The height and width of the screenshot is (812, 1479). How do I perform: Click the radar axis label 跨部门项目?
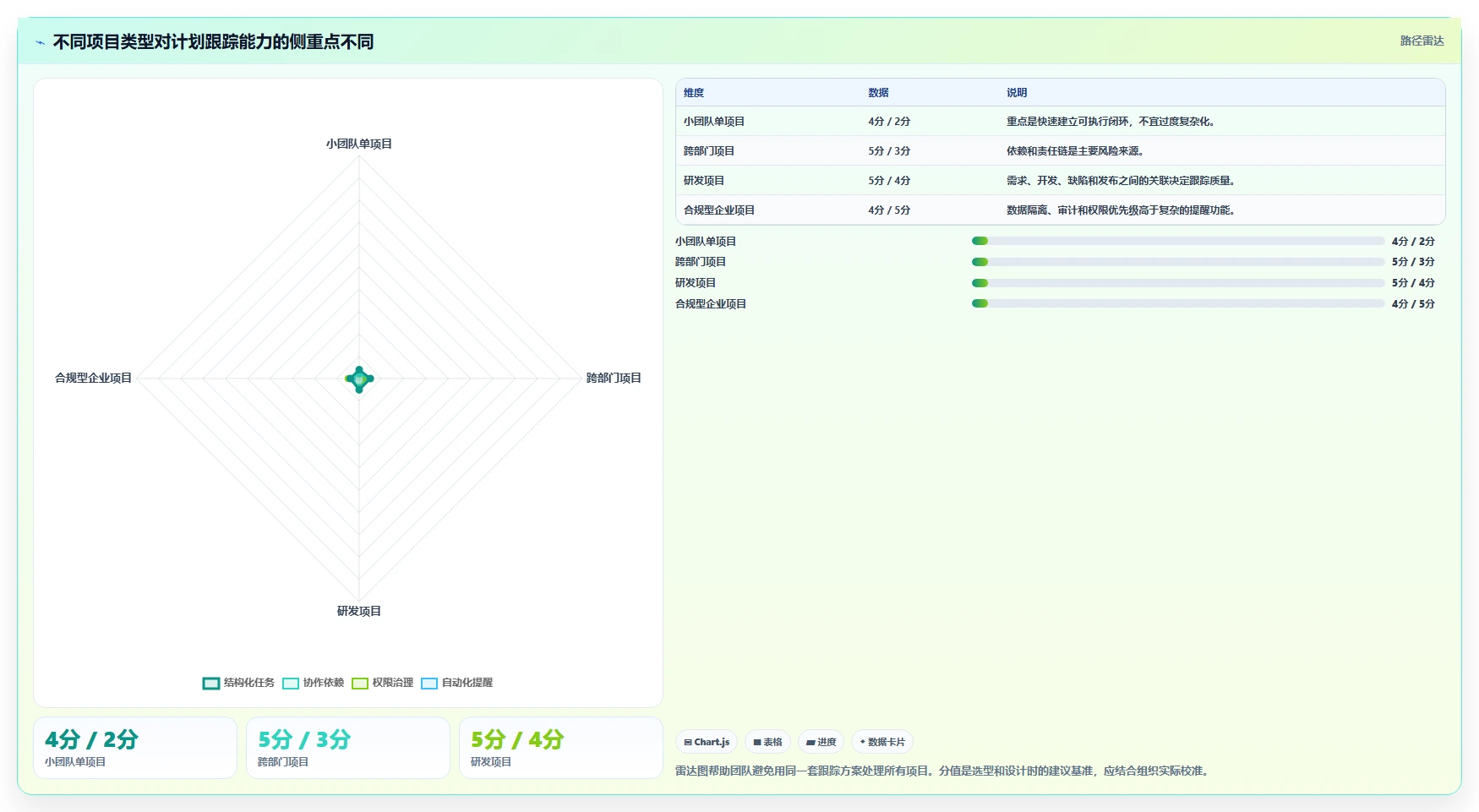(614, 378)
